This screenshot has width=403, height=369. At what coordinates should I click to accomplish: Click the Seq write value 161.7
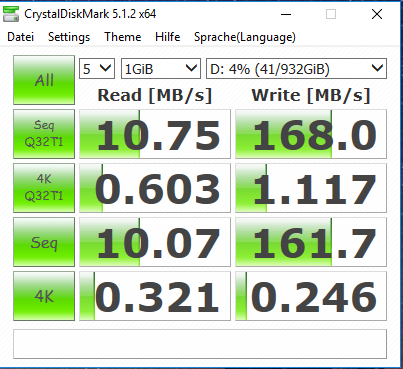(311, 242)
